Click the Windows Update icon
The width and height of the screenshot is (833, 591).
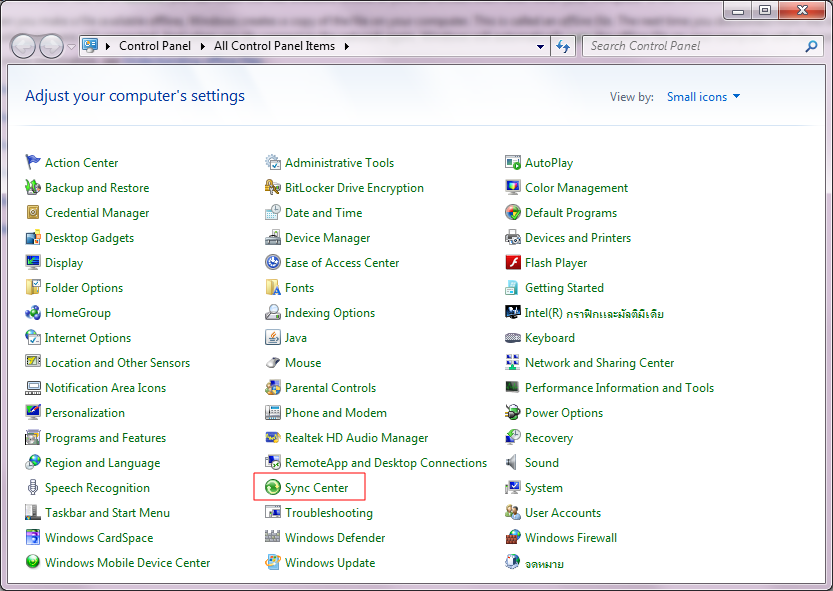point(273,563)
